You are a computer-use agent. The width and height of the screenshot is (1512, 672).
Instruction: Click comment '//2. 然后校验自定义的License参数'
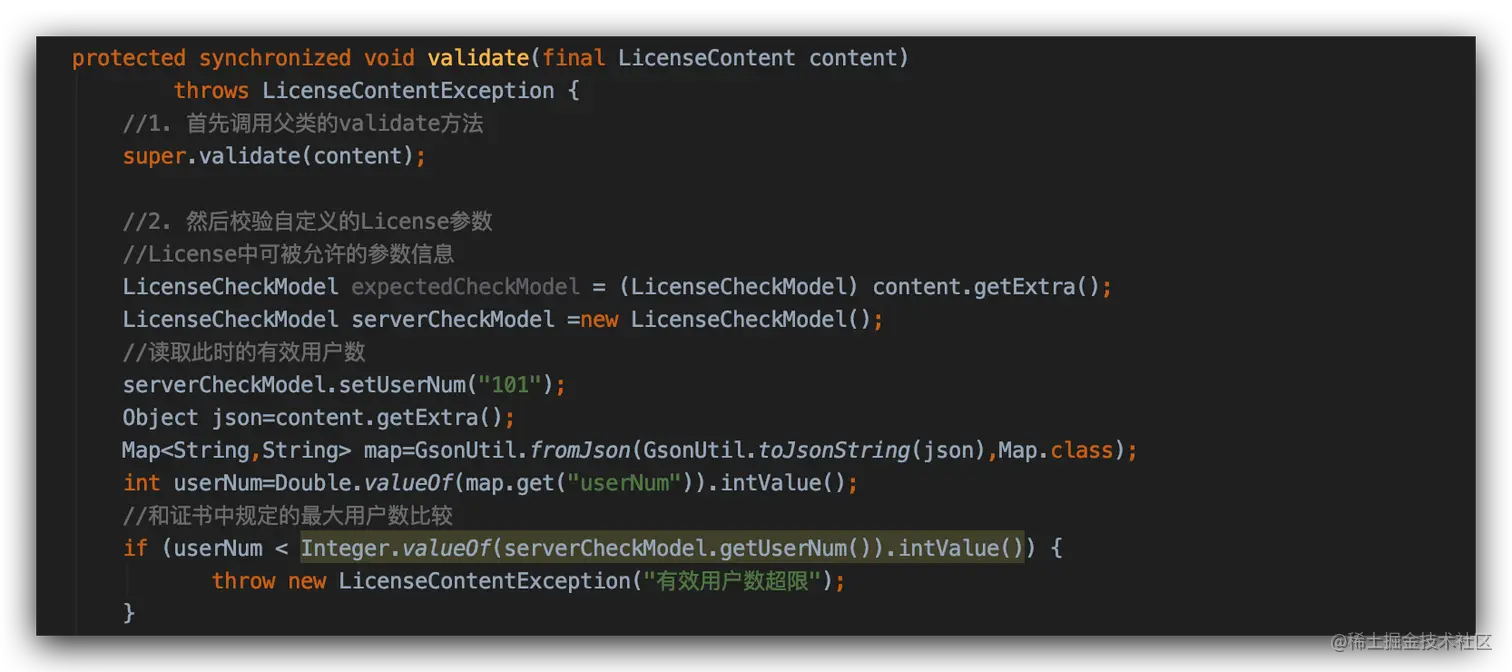pyautogui.click(x=308, y=221)
